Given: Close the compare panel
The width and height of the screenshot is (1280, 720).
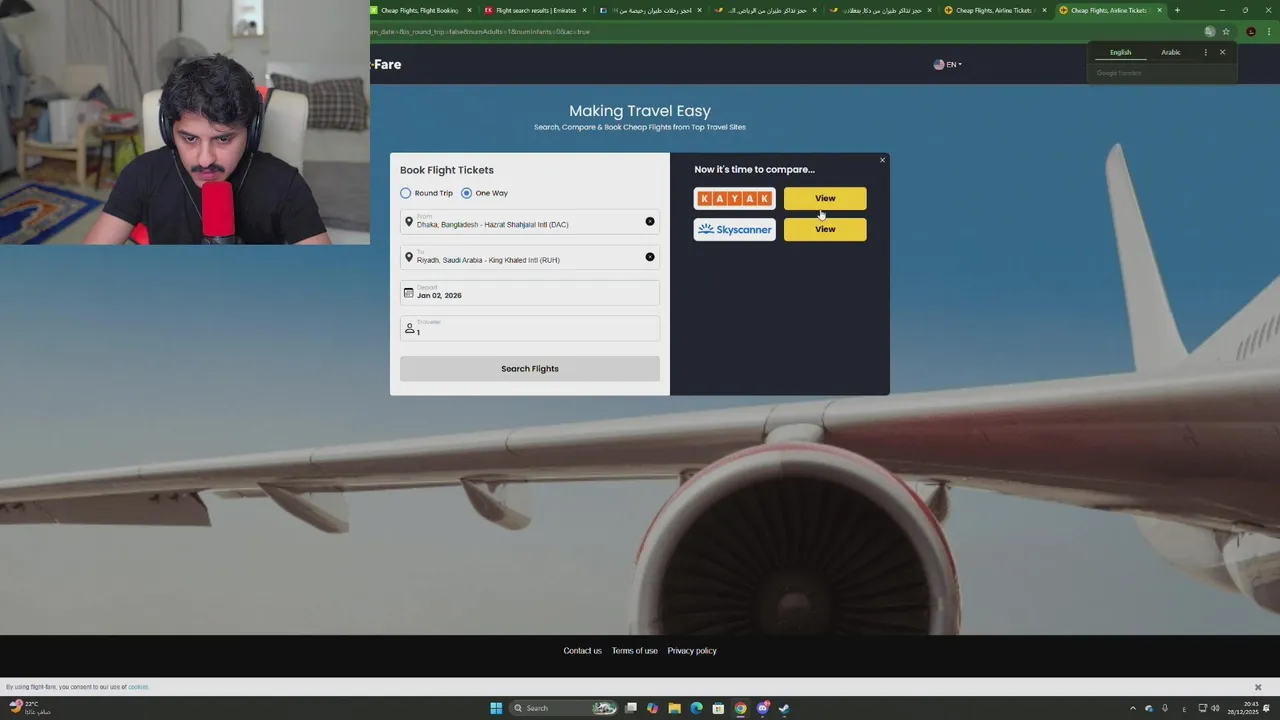Looking at the screenshot, I should point(882,160).
